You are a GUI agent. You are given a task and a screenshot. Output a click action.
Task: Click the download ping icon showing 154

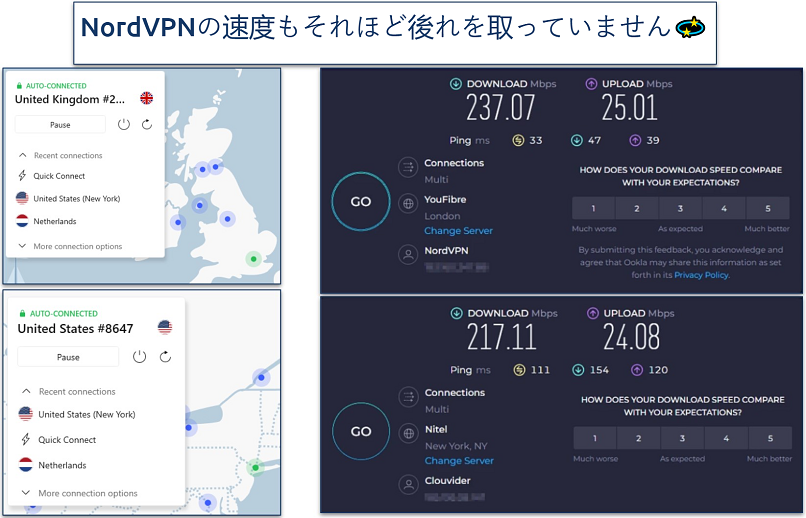coord(578,370)
